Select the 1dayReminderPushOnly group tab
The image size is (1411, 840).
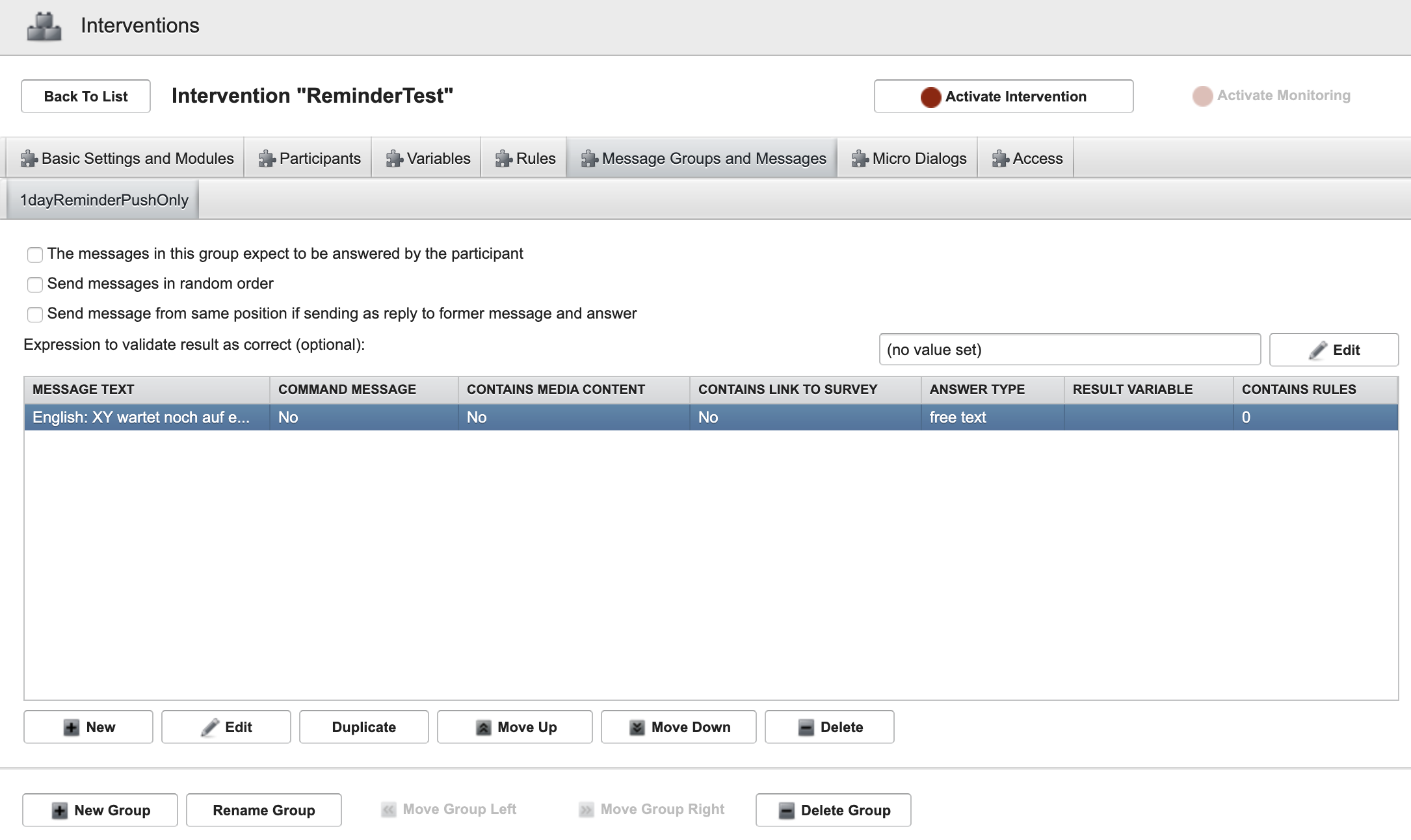(x=103, y=200)
